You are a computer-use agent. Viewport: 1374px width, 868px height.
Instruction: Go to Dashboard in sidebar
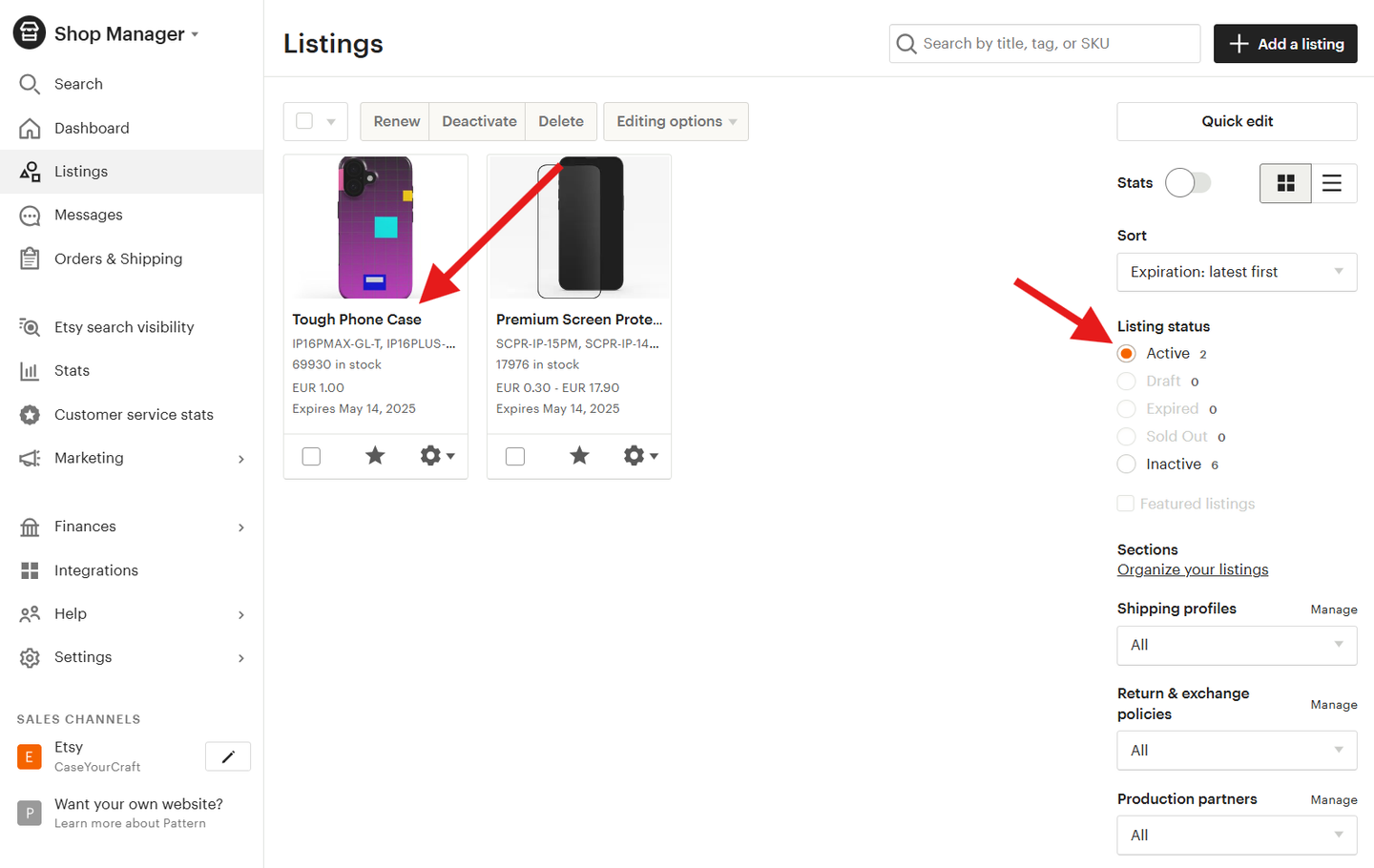92,128
